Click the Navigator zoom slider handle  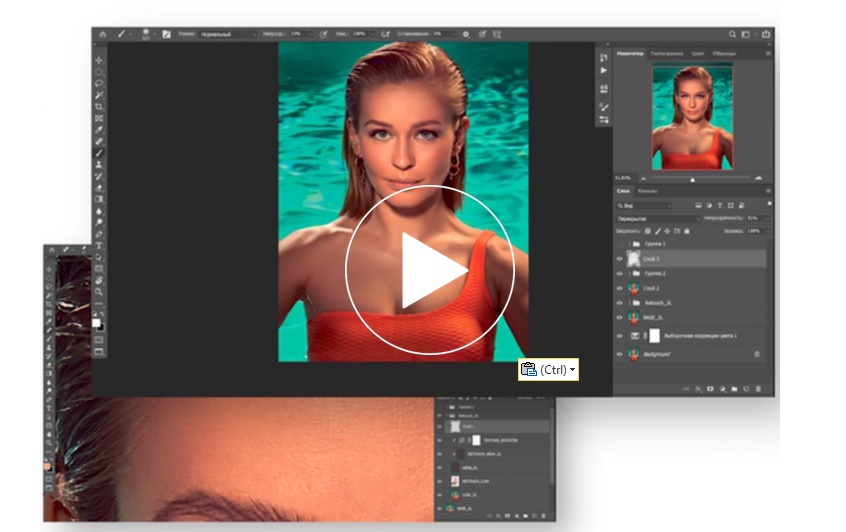pos(692,179)
